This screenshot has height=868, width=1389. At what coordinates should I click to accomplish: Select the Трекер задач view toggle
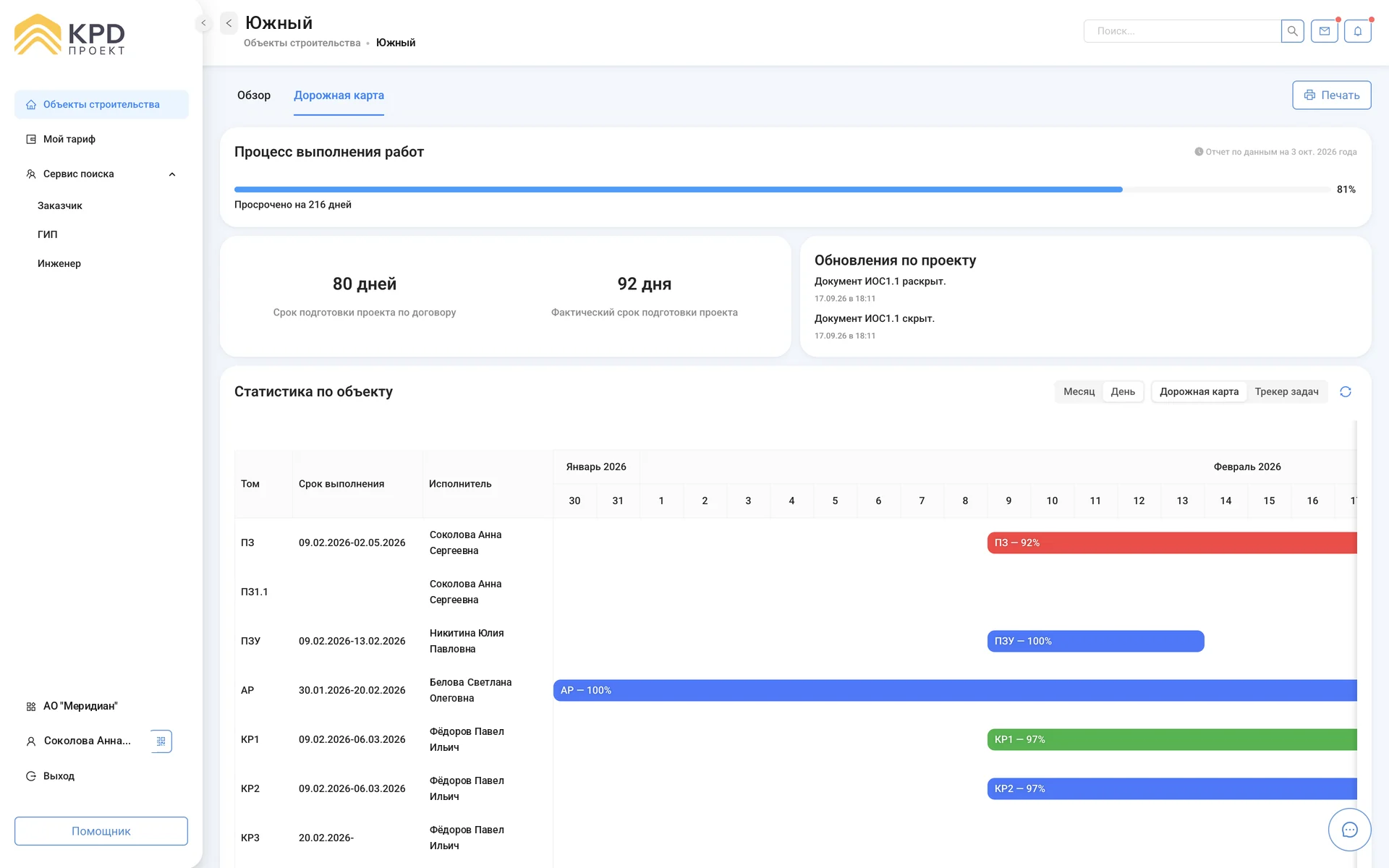pos(1286,391)
